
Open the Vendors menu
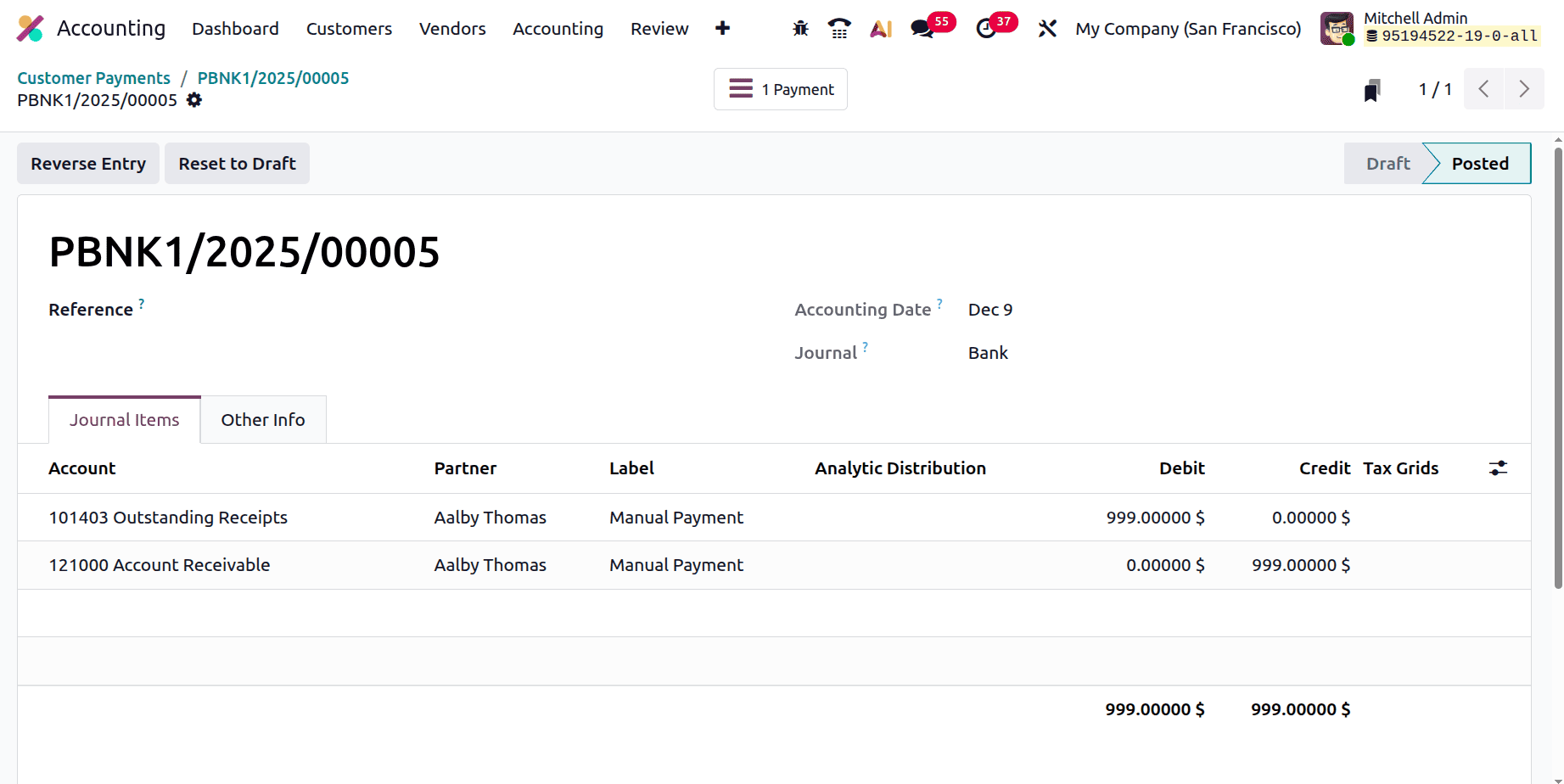coord(452,29)
